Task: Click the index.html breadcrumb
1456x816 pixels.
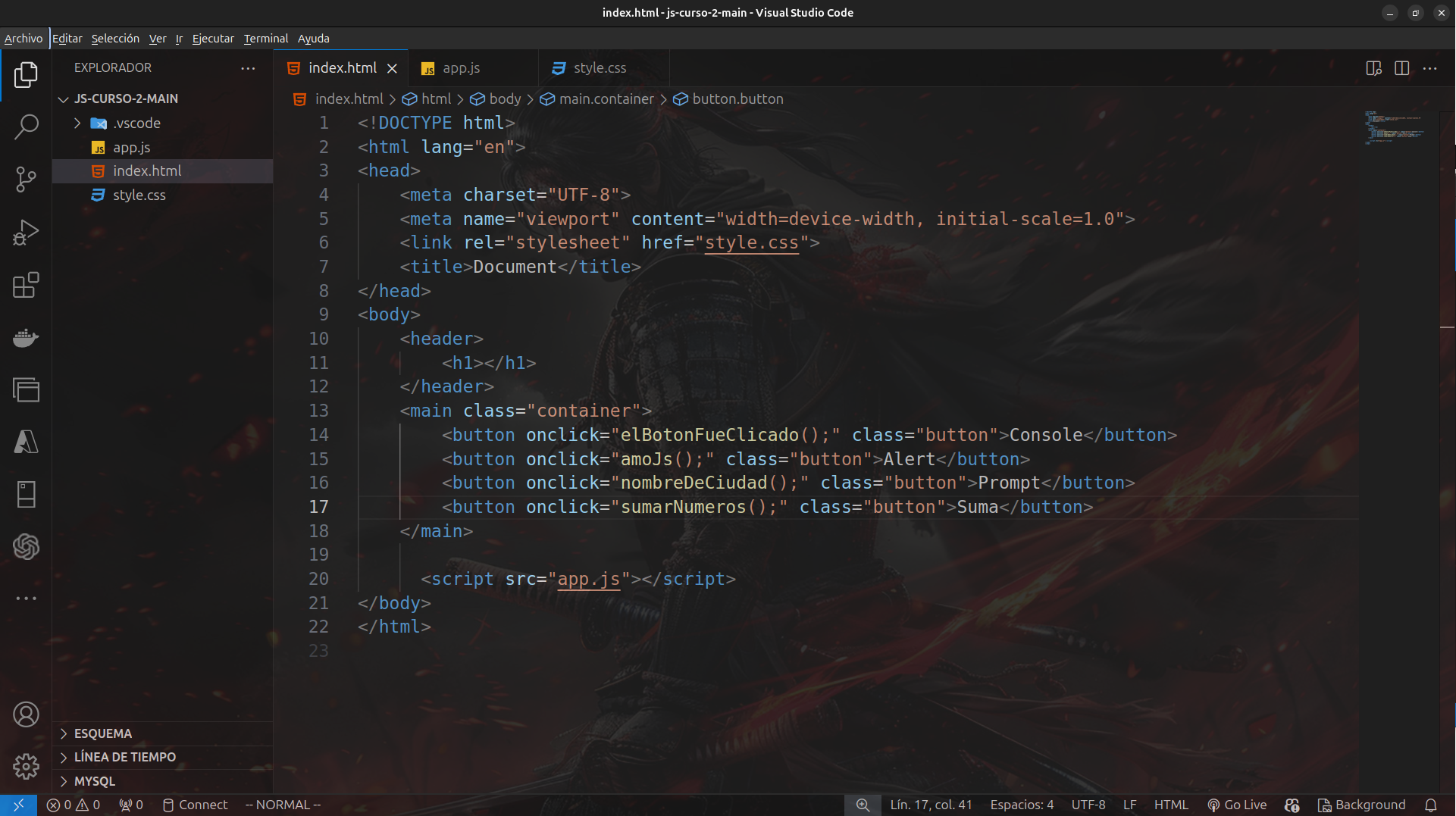Action: click(x=340, y=99)
